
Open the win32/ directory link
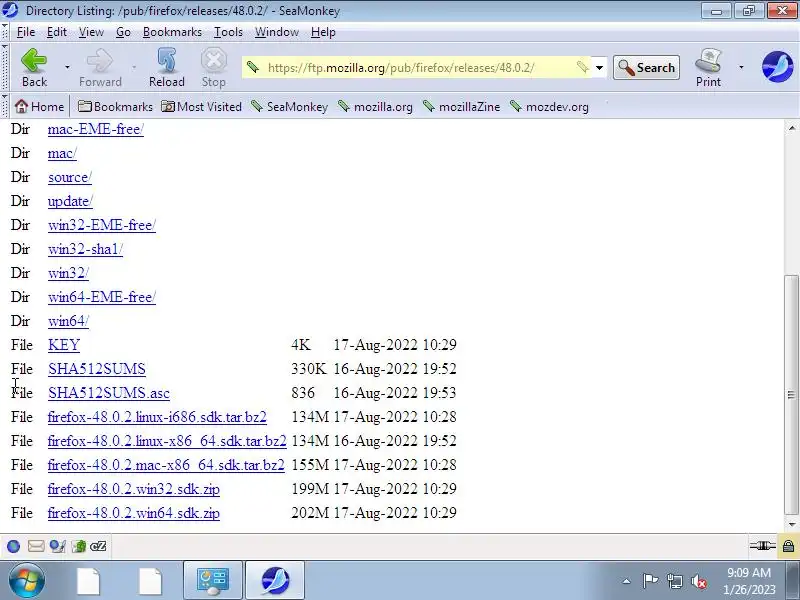click(68, 273)
